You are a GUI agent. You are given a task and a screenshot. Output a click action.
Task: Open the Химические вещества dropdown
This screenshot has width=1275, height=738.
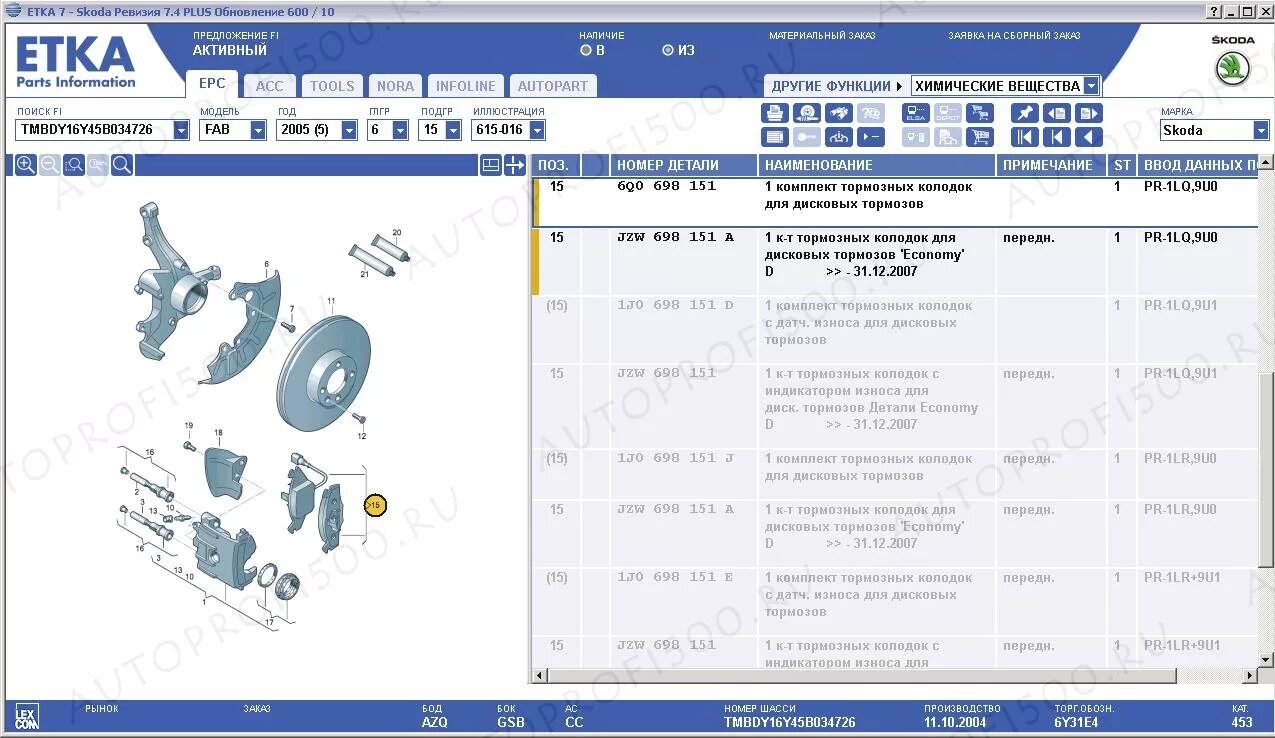1091,86
